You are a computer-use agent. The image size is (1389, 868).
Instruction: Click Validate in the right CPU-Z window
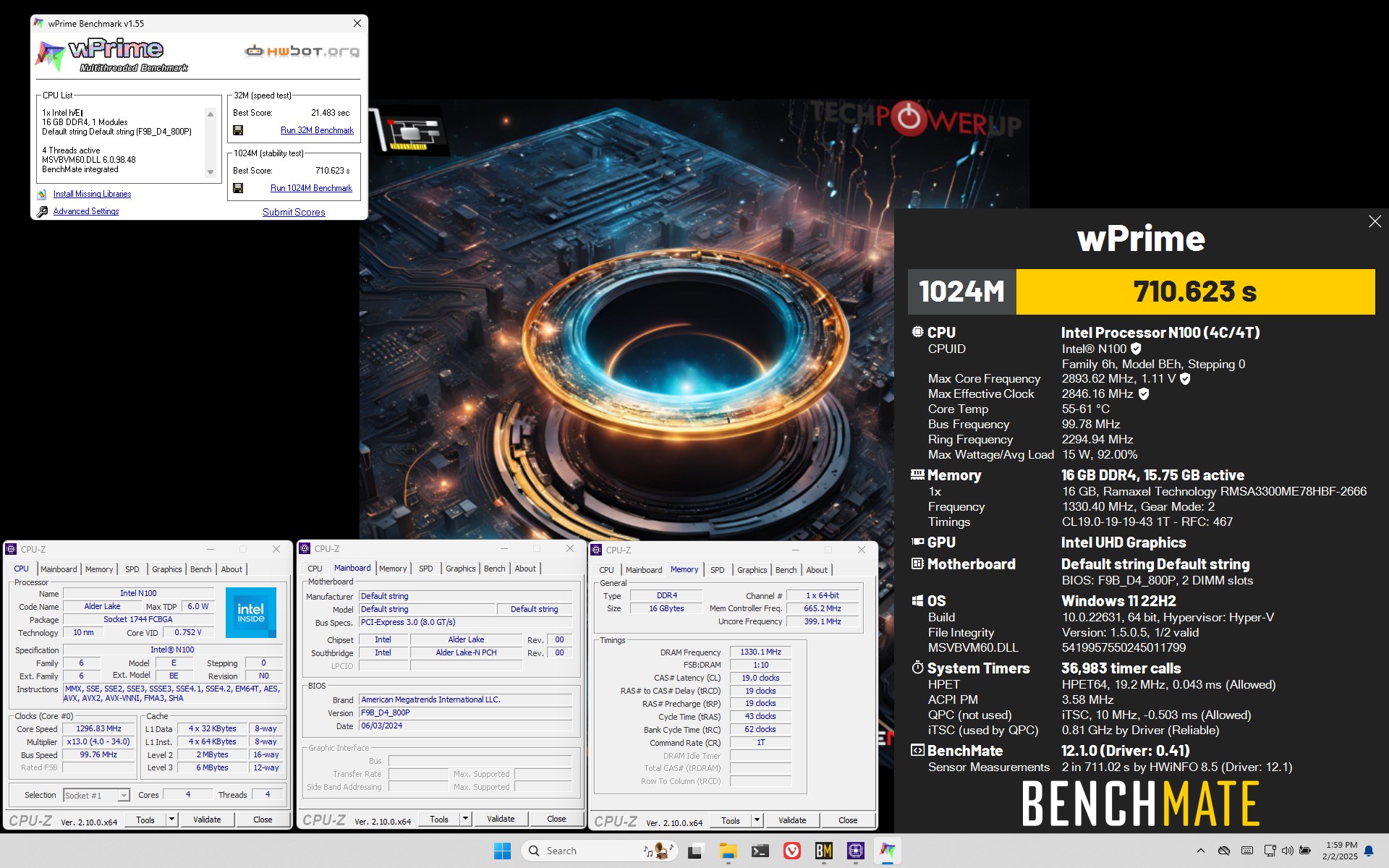pos(792,820)
